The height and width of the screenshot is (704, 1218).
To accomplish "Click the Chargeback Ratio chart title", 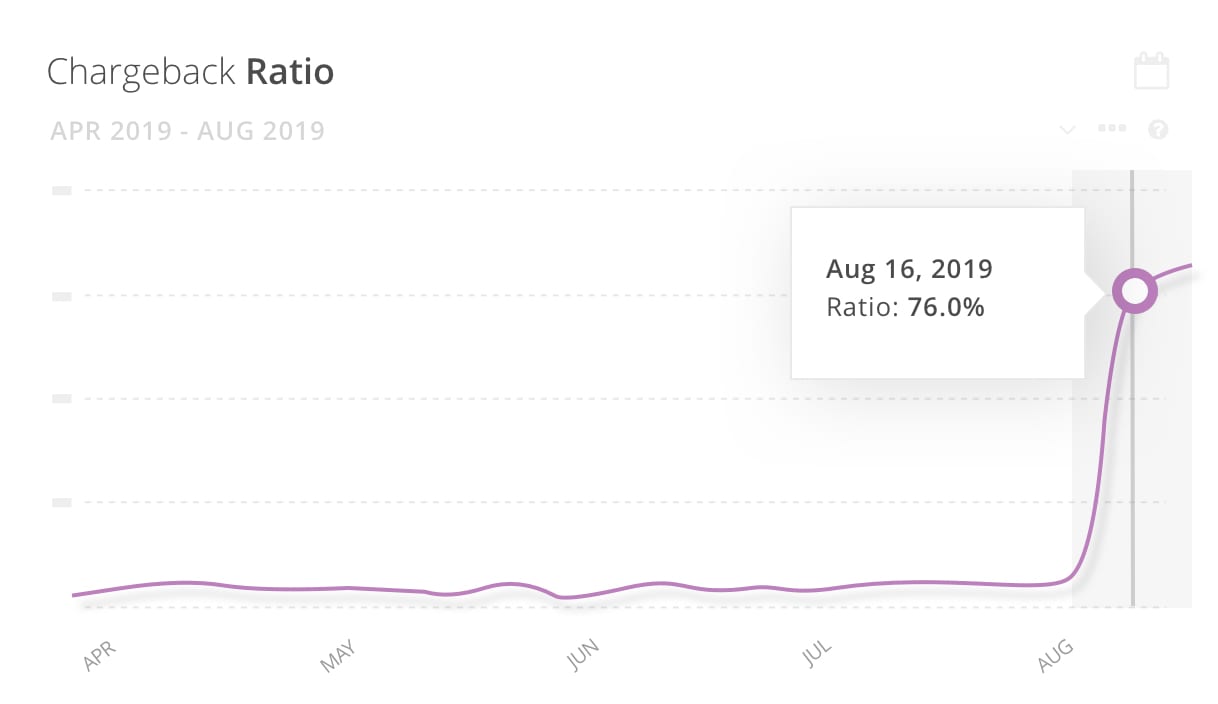I will click(x=191, y=72).
